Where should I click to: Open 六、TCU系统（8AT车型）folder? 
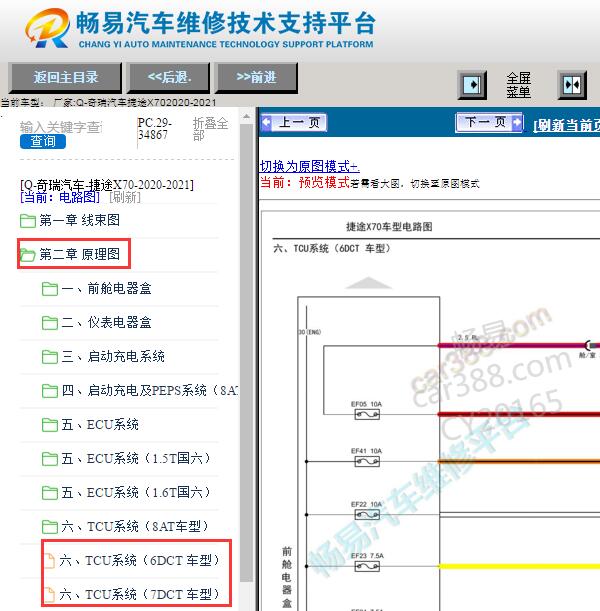(135, 526)
